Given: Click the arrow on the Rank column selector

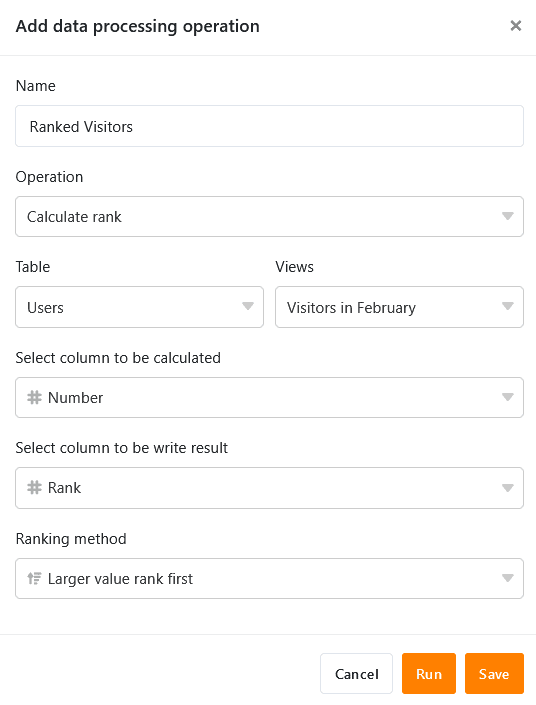Looking at the screenshot, I should click(x=508, y=488).
